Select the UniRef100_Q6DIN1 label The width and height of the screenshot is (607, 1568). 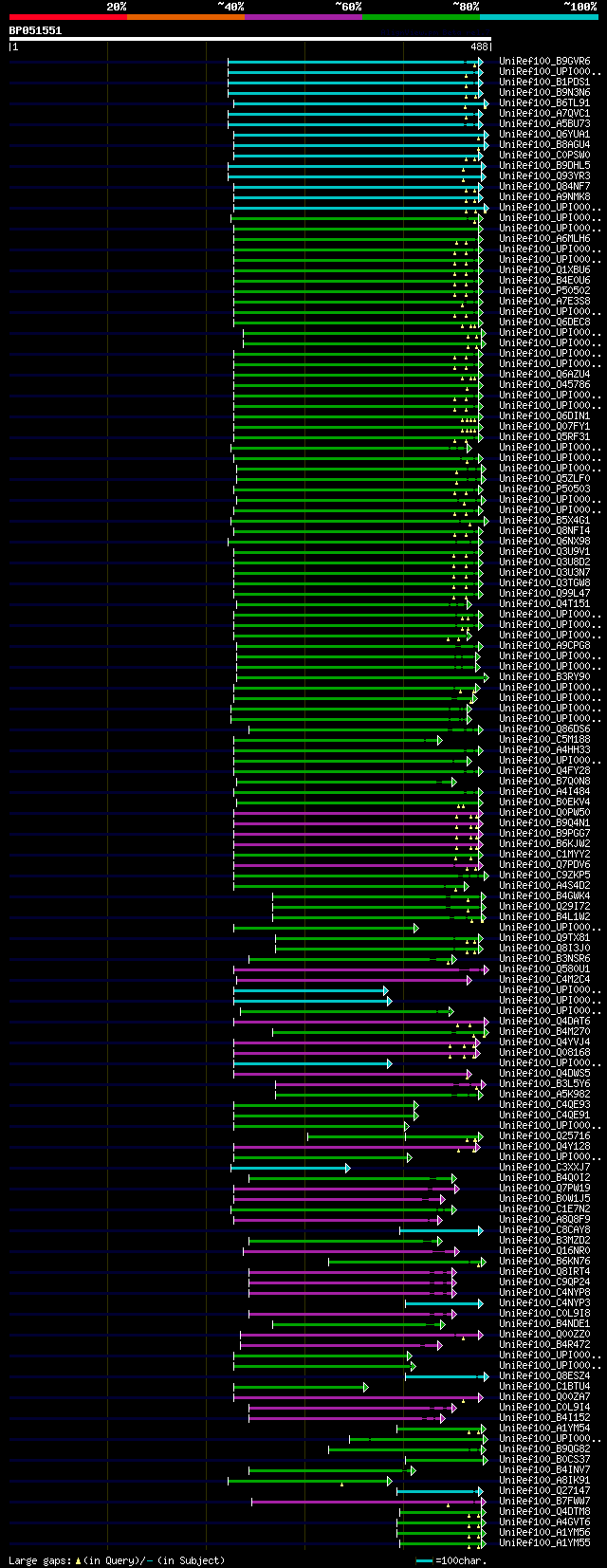544,415
